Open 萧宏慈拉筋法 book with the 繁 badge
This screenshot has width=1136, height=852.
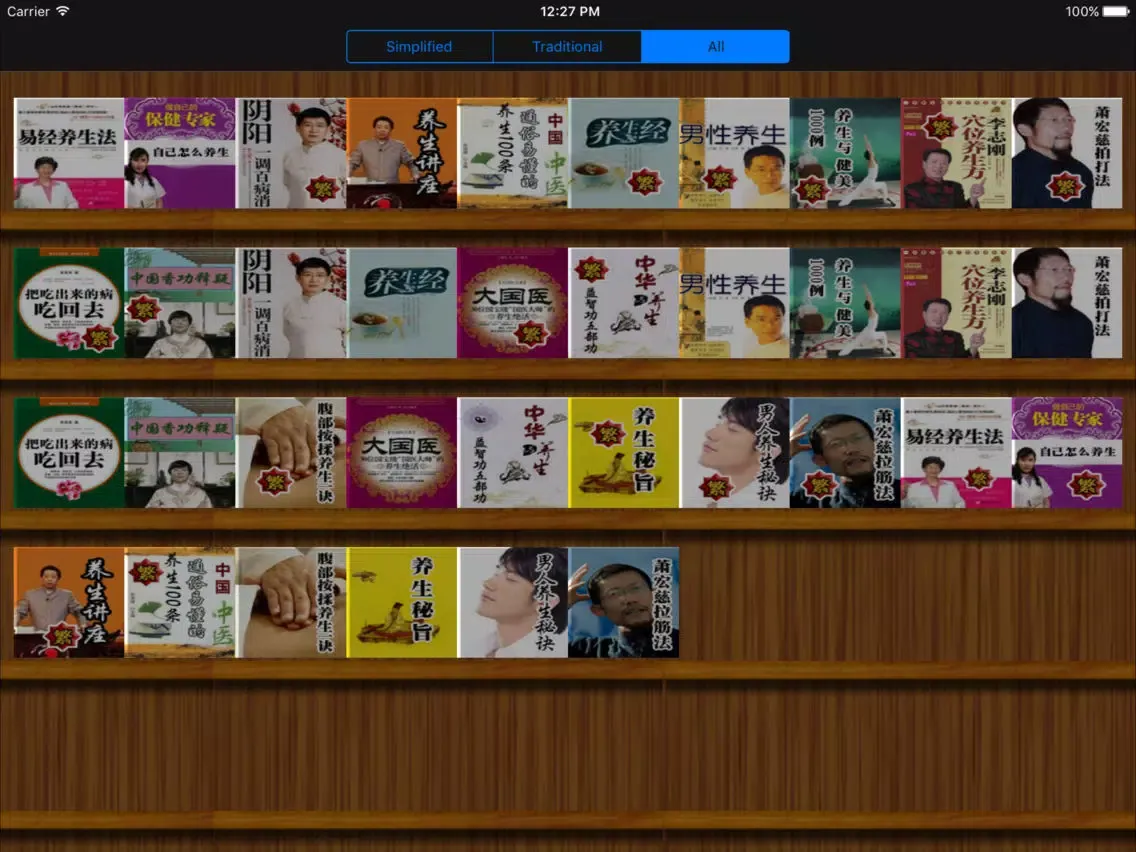(845, 453)
